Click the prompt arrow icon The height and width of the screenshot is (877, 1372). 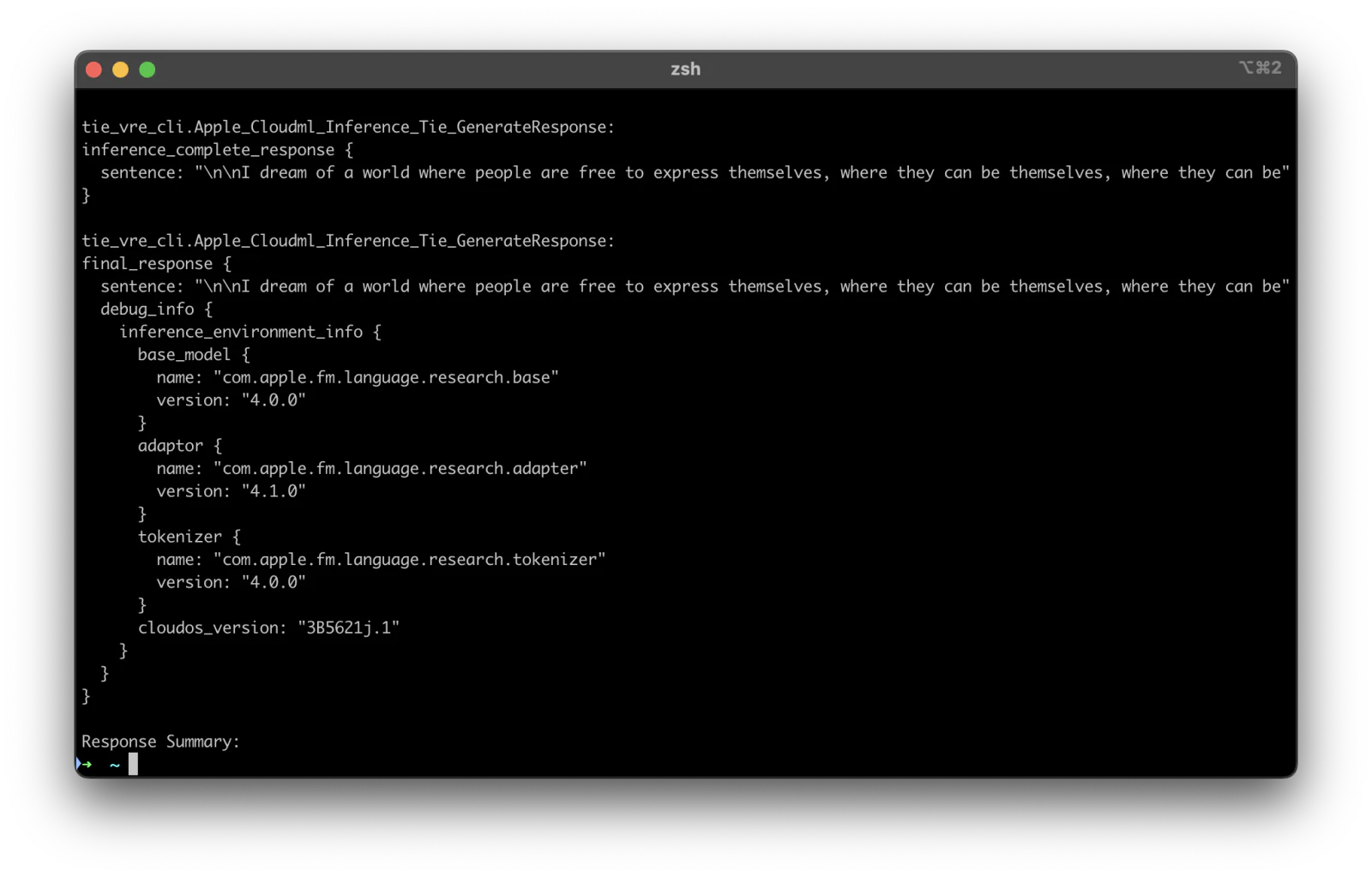[85, 764]
